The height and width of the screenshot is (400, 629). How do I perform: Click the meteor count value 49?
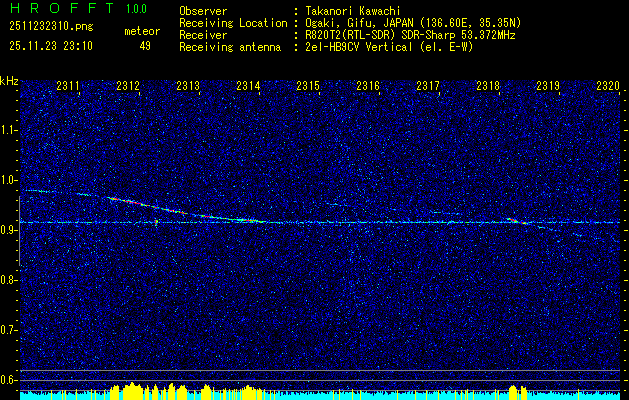pyautogui.click(x=145, y=46)
